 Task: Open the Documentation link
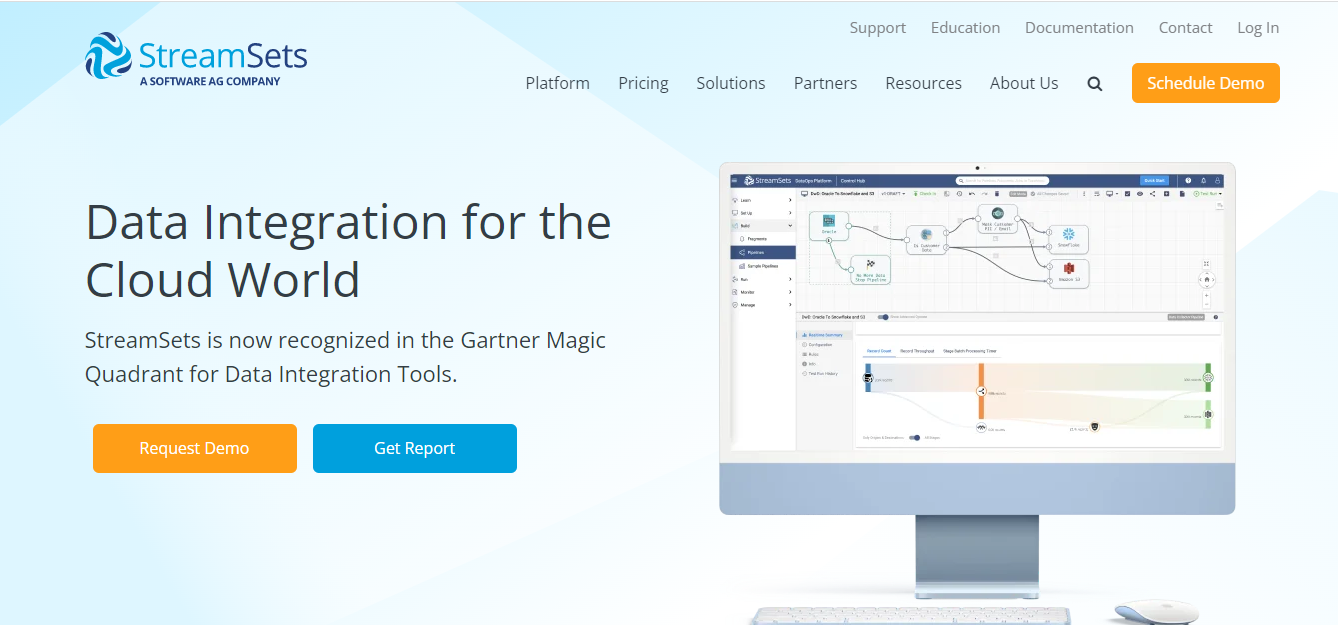[1079, 28]
